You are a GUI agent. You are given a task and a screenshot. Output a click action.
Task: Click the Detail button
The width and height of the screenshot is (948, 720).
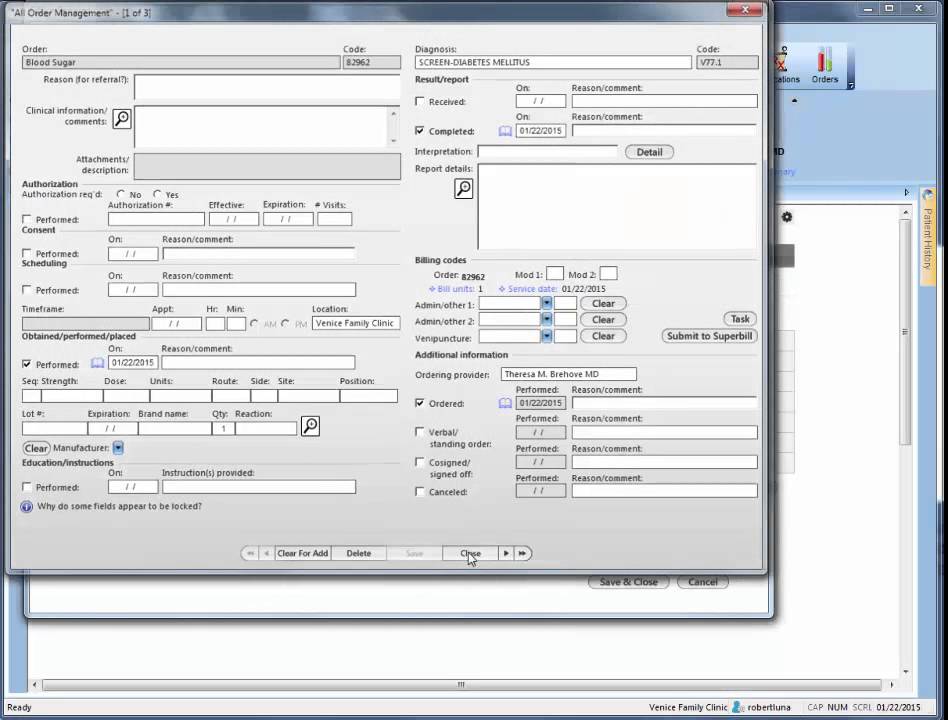(649, 152)
